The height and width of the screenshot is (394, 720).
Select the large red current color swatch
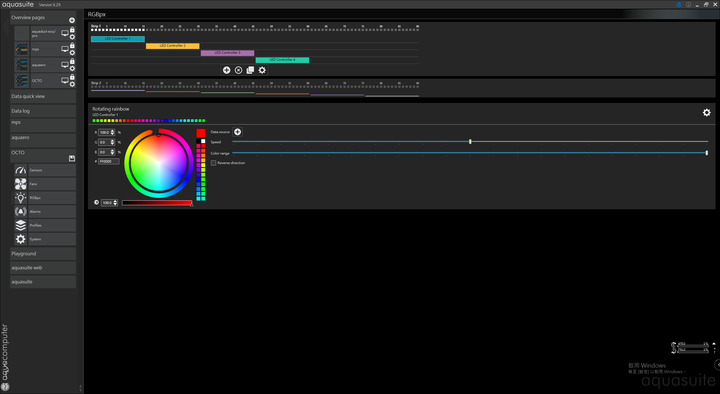201,133
